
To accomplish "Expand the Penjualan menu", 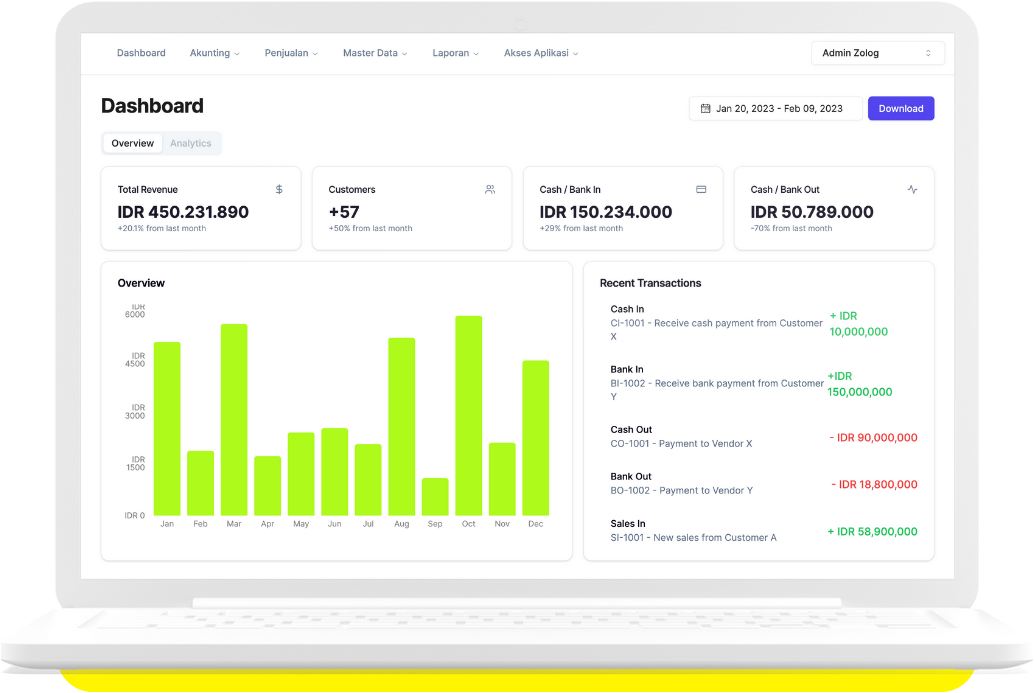I will (x=291, y=53).
